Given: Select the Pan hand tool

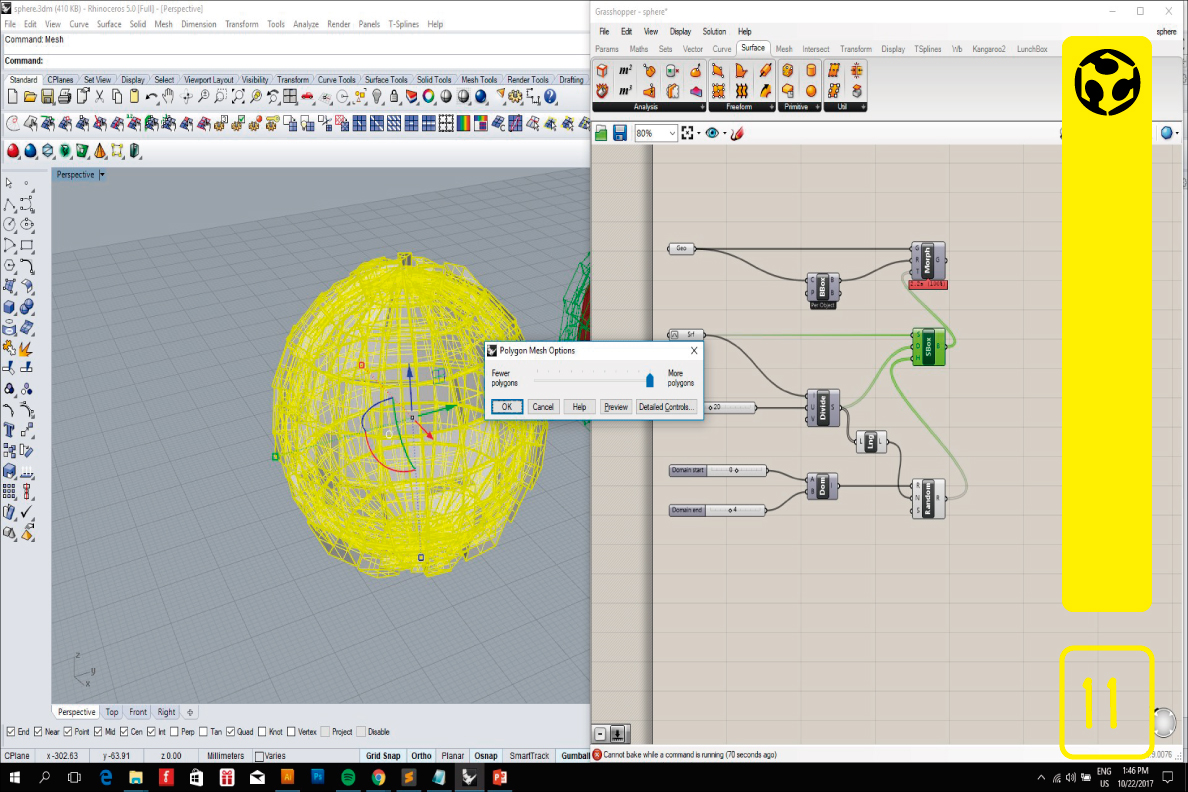Looking at the screenshot, I should click(x=168, y=97).
